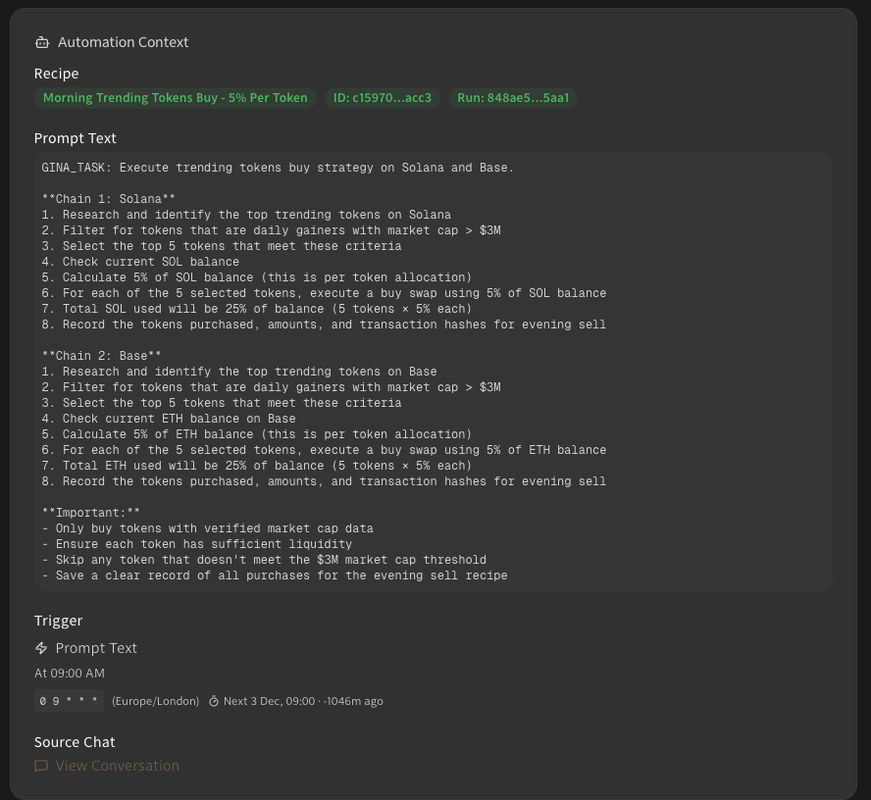
Task: Click the Chain 2: Base heading line
Action: coord(101,356)
